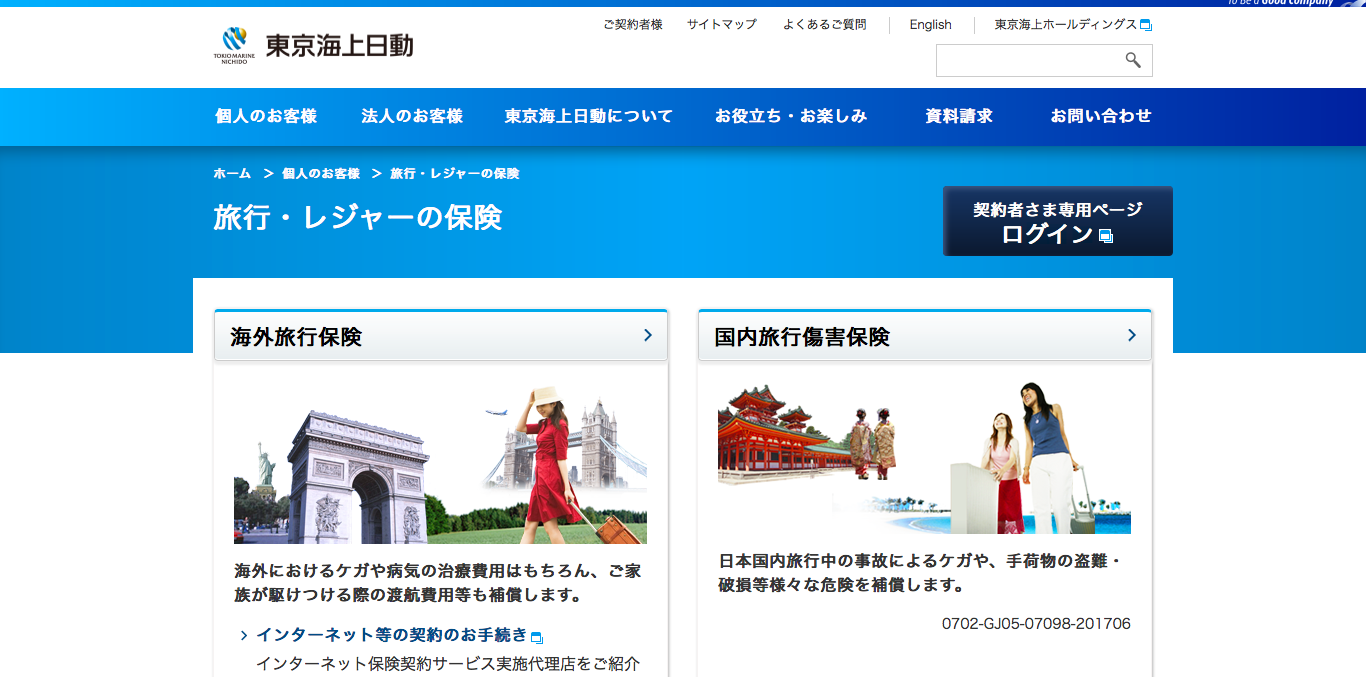The image size is (1366, 677).
Task: Click the 旅行・レジャーの保険 page title
Action: [x=358, y=218]
